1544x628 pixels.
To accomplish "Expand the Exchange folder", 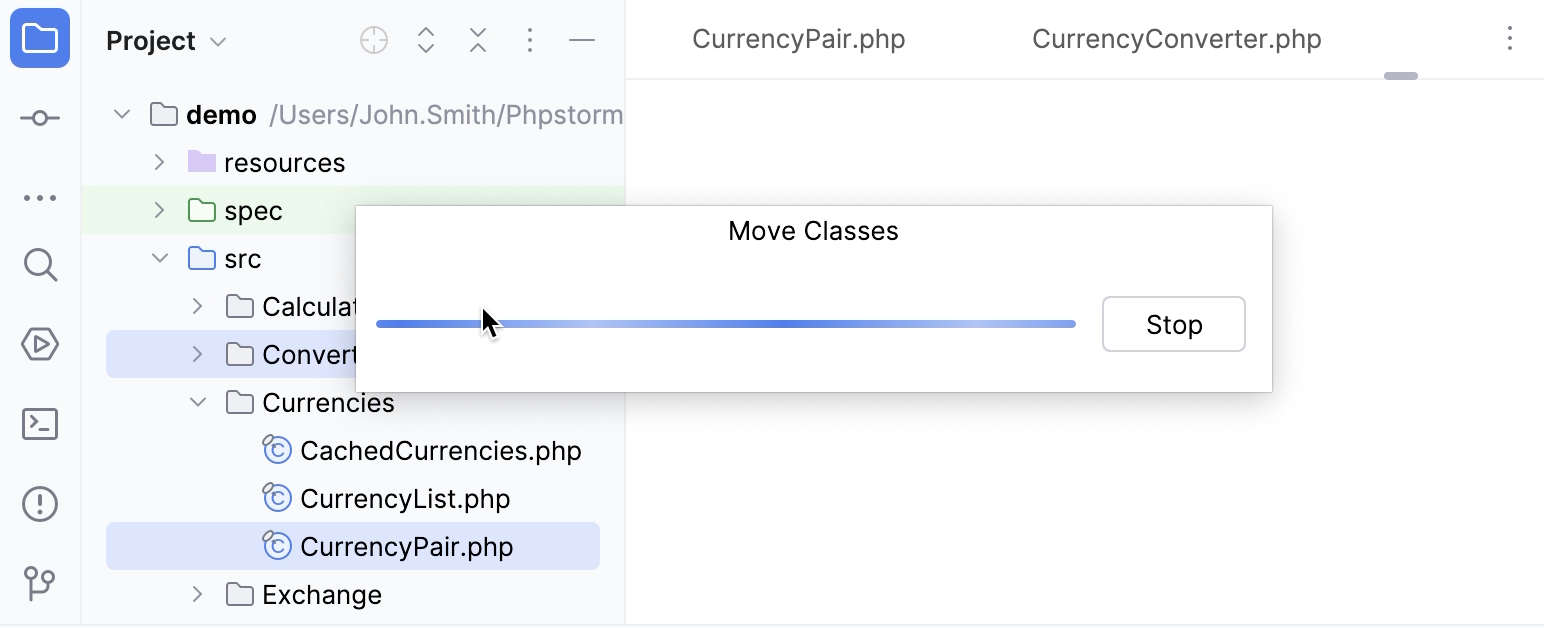I will [x=198, y=595].
